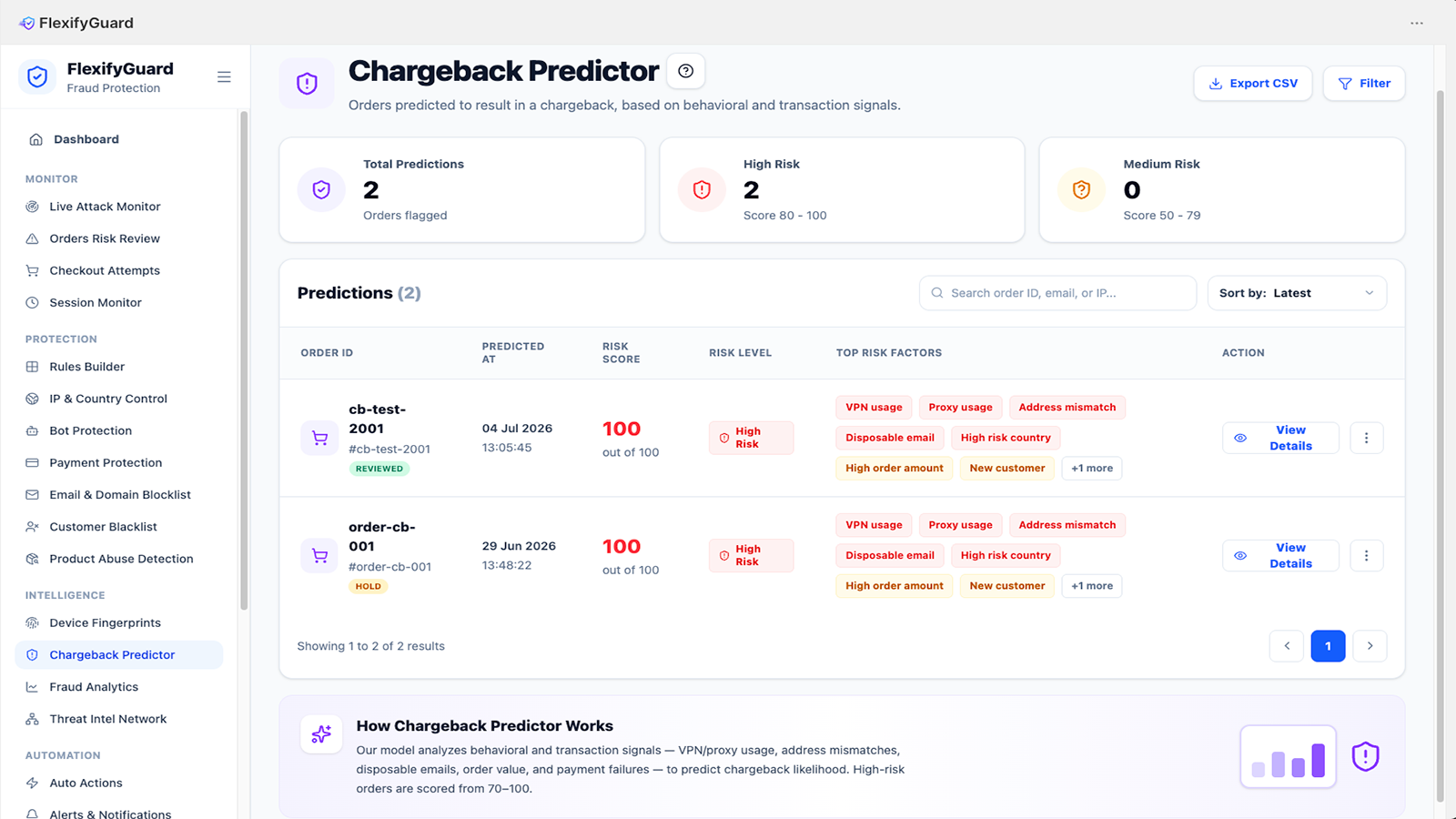The height and width of the screenshot is (819, 1456).
Task: View Details for order cb-test-2001
Action: (1280, 438)
